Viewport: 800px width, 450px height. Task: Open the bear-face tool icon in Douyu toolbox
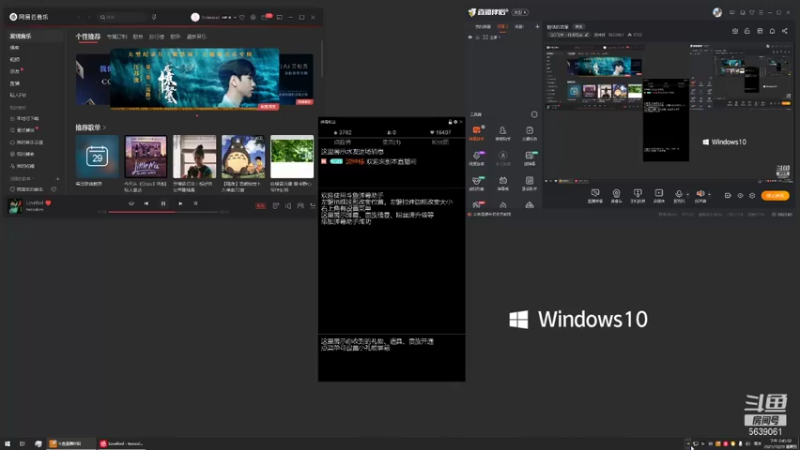click(477, 183)
